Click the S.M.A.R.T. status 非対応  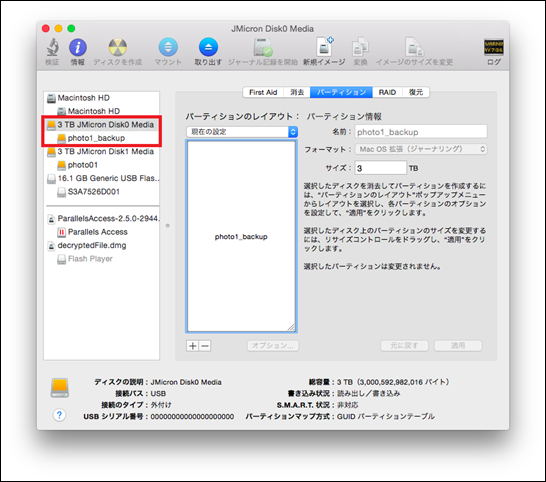pyautogui.click(x=347, y=405)
